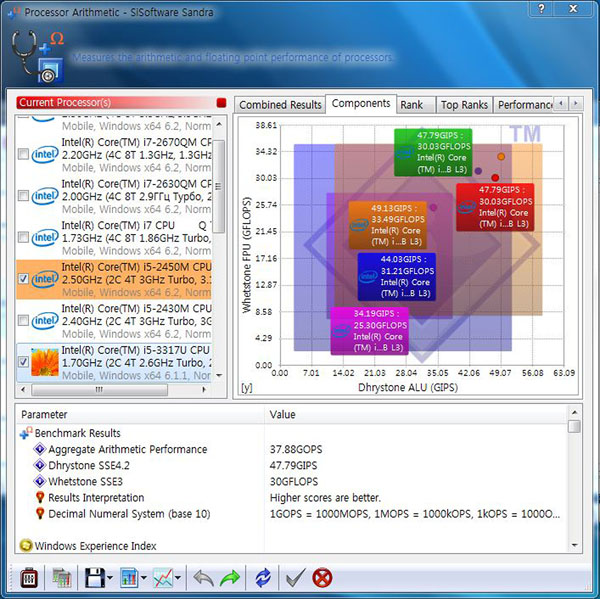Click the Results Interpretation pin icon

[x=40, y=497]
